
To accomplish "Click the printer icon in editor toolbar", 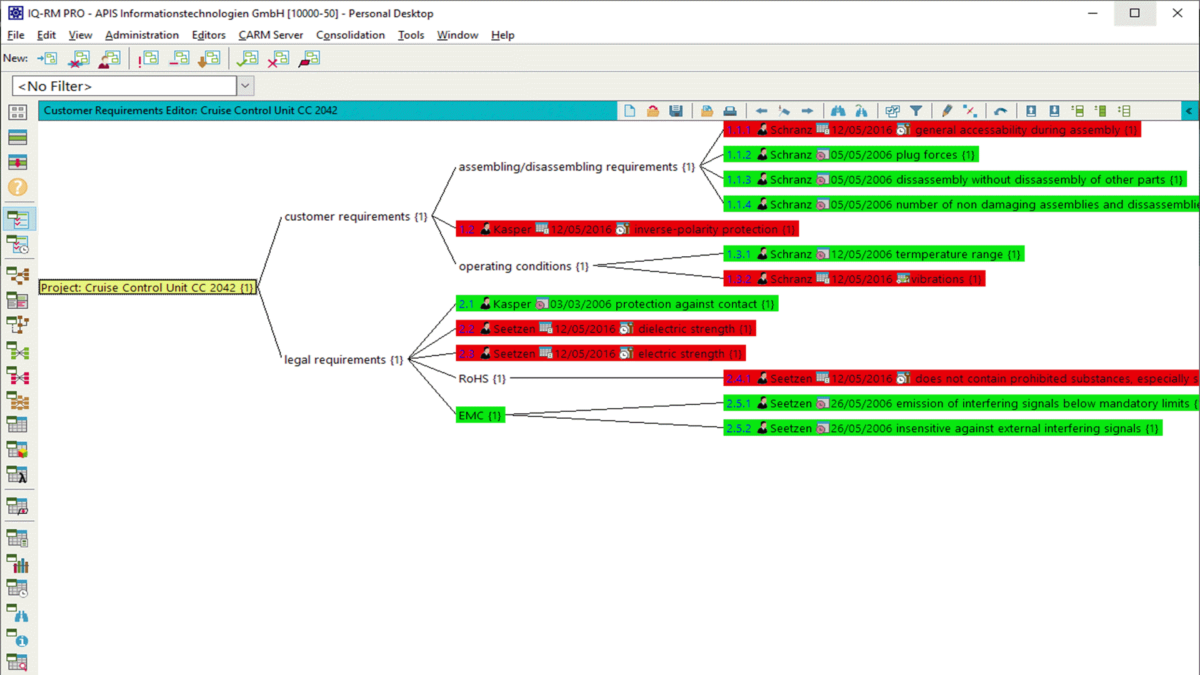I will (730, 111).
